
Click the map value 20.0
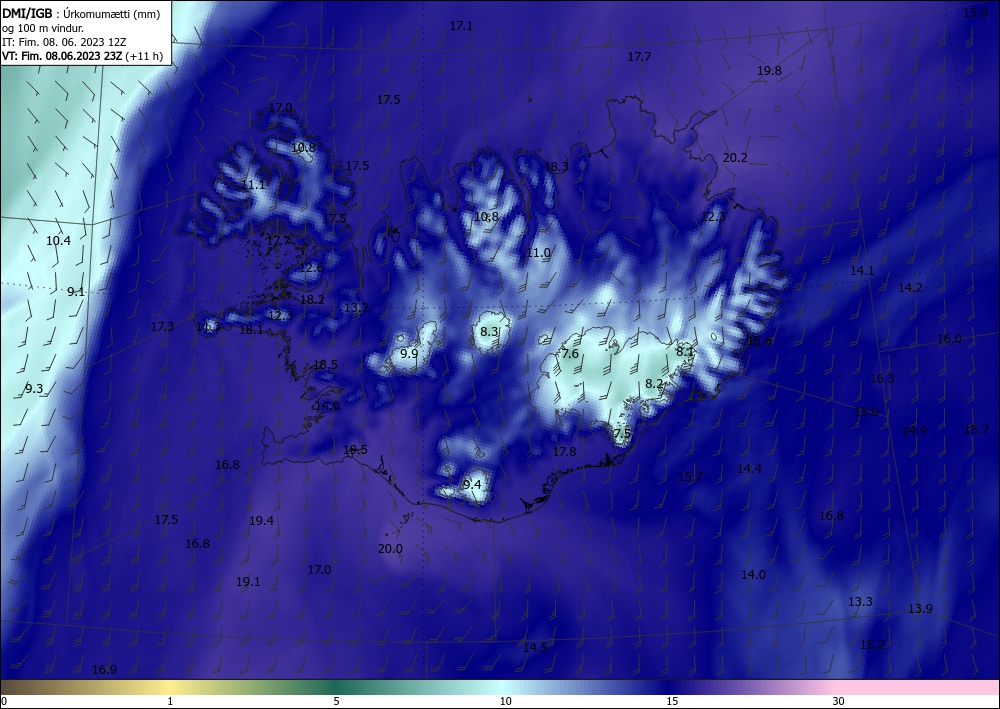coord(390,549)
